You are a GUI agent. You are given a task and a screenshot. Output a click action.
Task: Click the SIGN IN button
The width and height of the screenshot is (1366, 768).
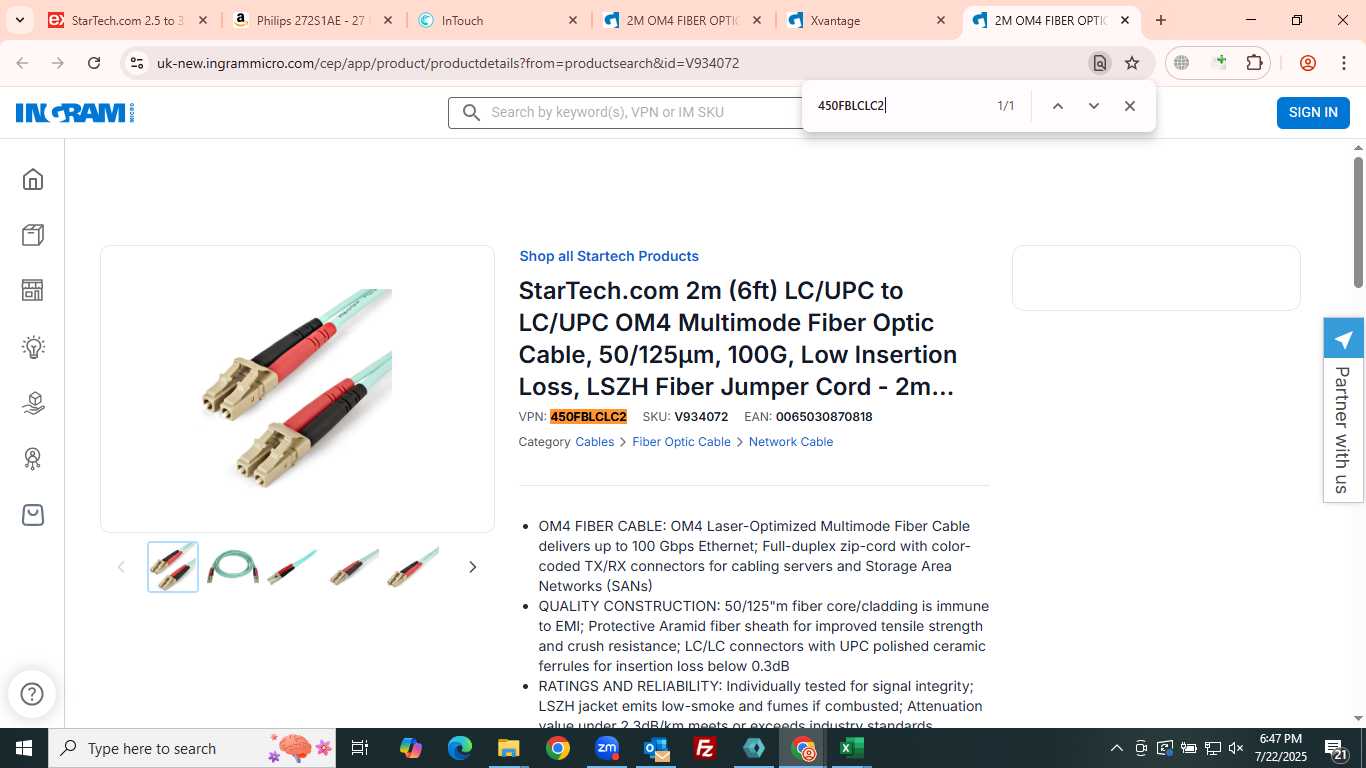[x=1313, y=112]
